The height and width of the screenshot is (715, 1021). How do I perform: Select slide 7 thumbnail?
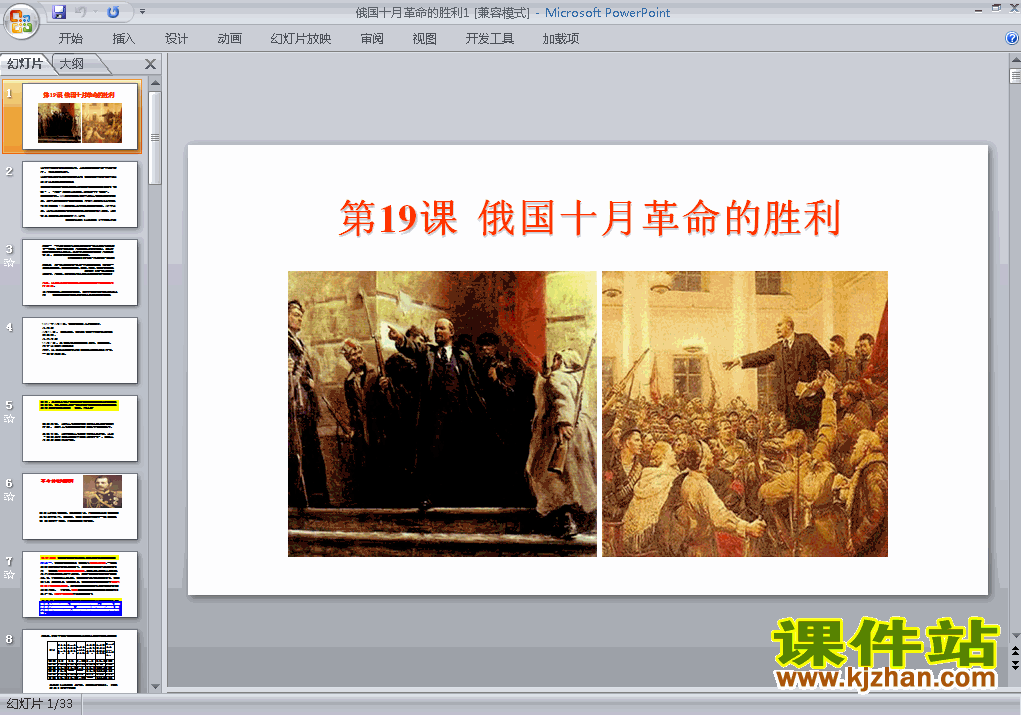(80, 585)
